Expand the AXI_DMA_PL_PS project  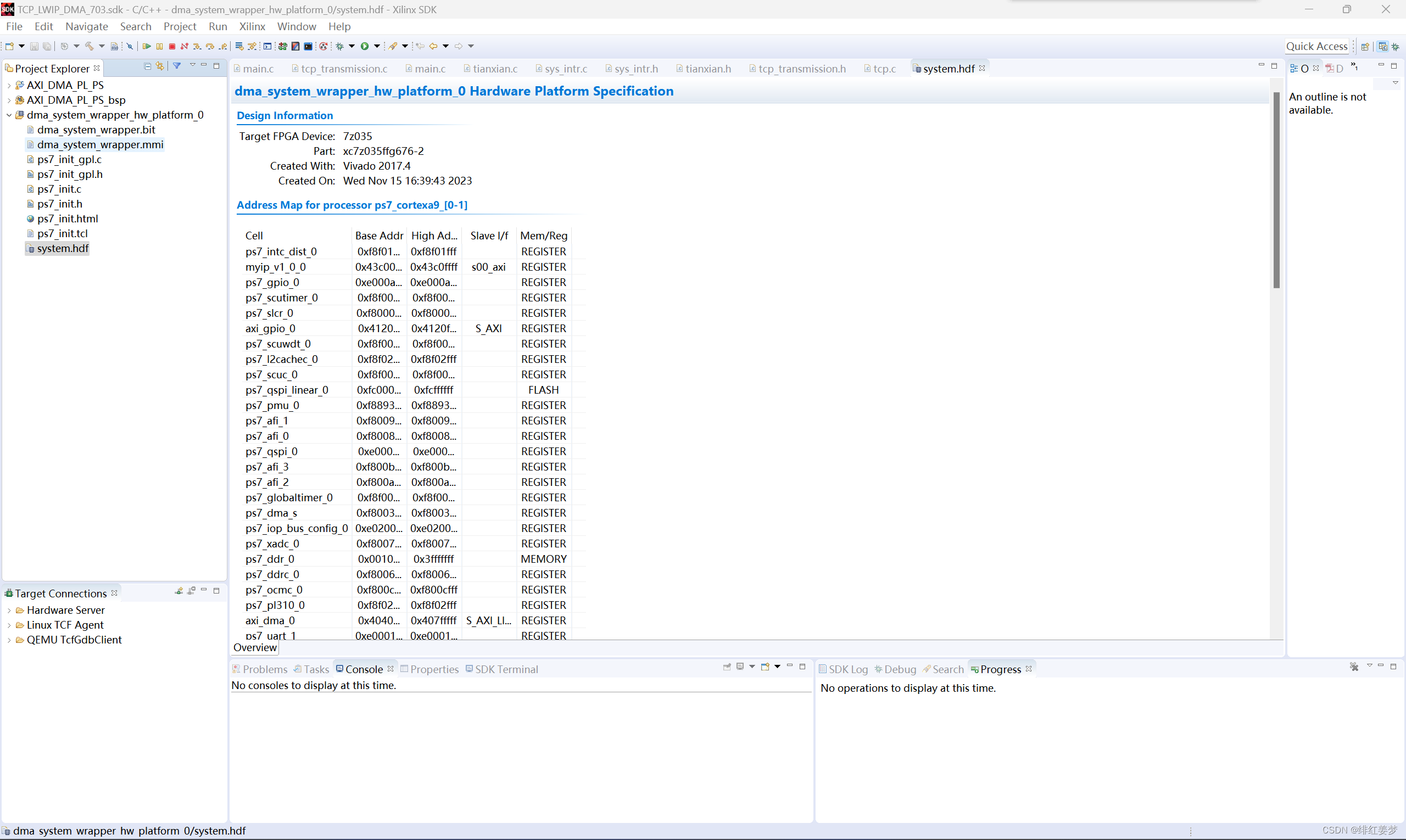[x=9, y=86]
